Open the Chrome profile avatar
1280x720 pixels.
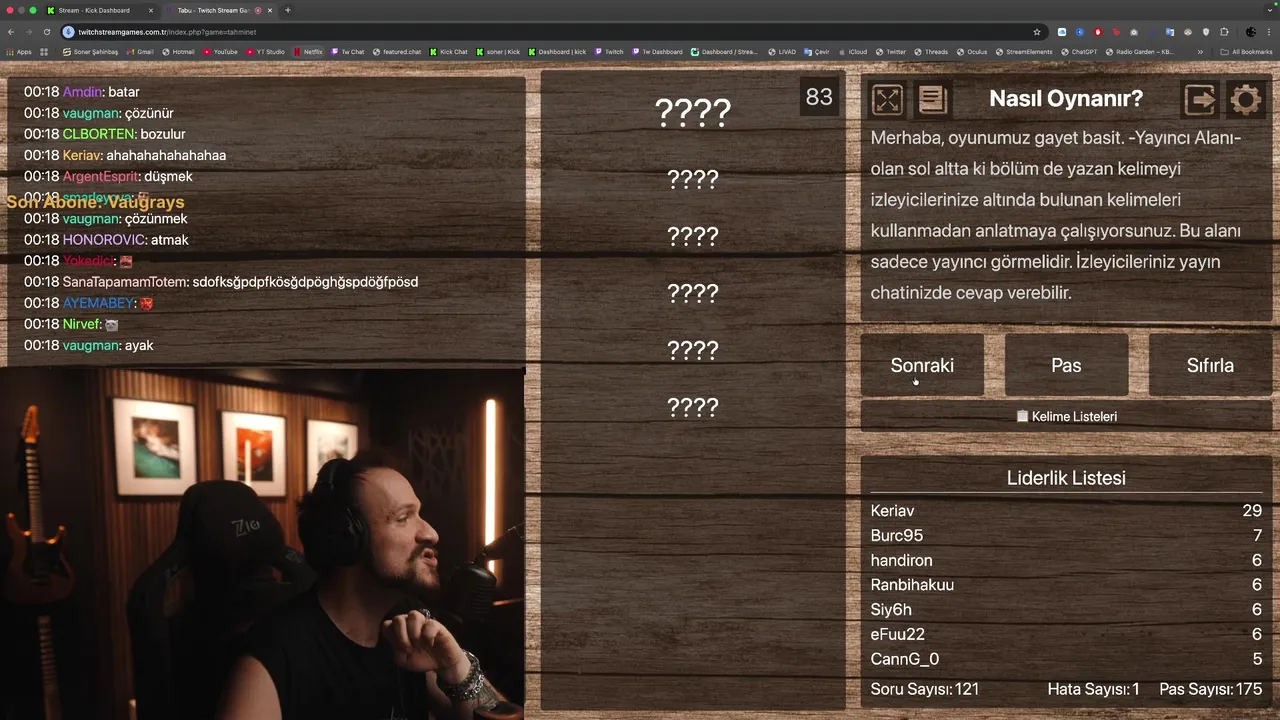tap(1251, 32)
